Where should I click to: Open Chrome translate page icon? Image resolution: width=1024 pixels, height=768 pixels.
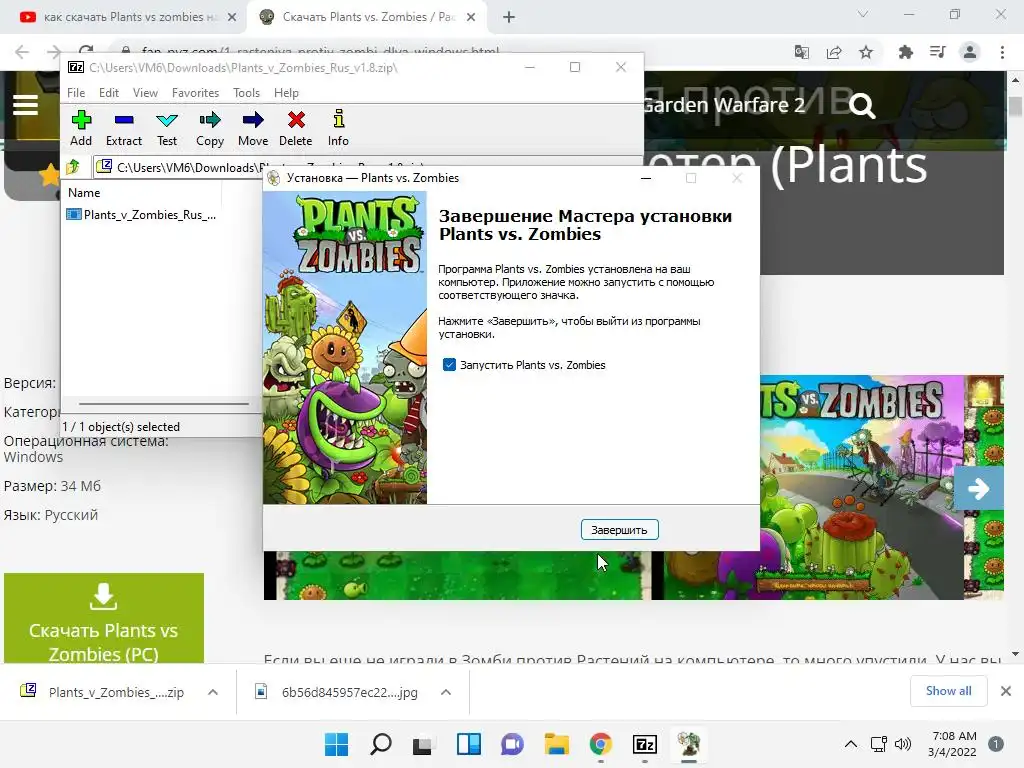801,52
